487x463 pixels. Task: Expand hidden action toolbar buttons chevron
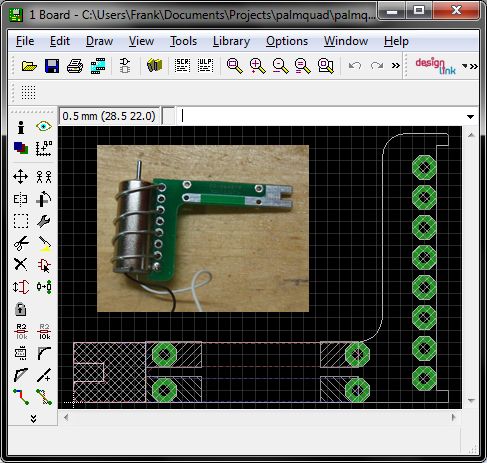pyautogui.click(x=396, y=65)
